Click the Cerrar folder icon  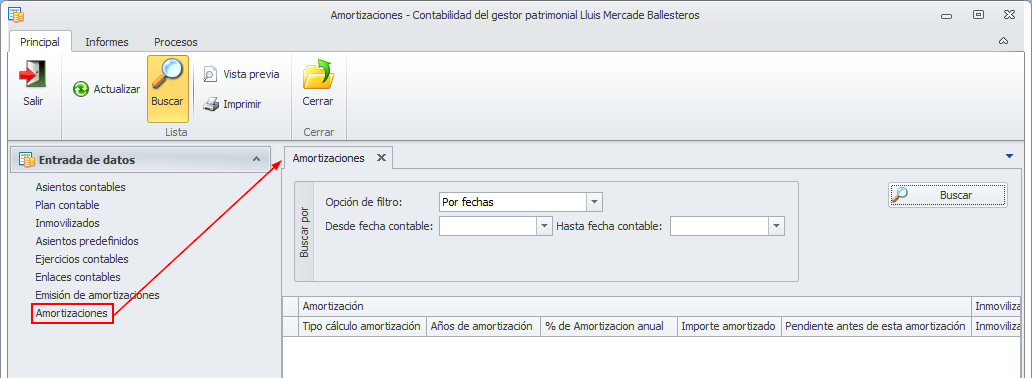(x=318, y=74)
